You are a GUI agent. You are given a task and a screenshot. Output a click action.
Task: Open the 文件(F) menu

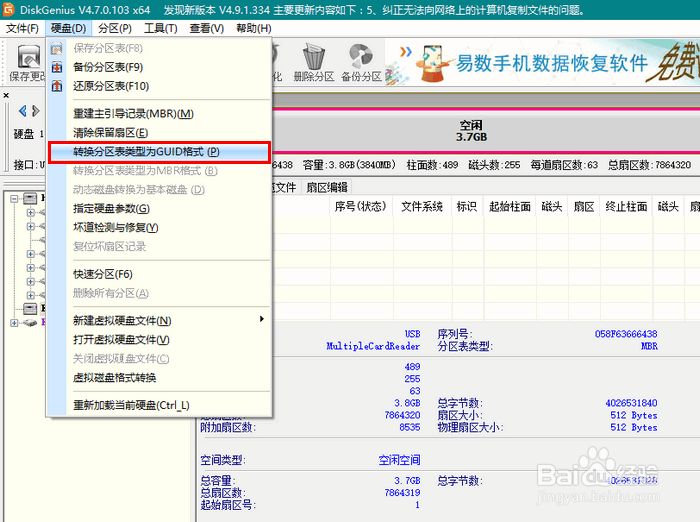pyautogui.click(x=22, y=28)
